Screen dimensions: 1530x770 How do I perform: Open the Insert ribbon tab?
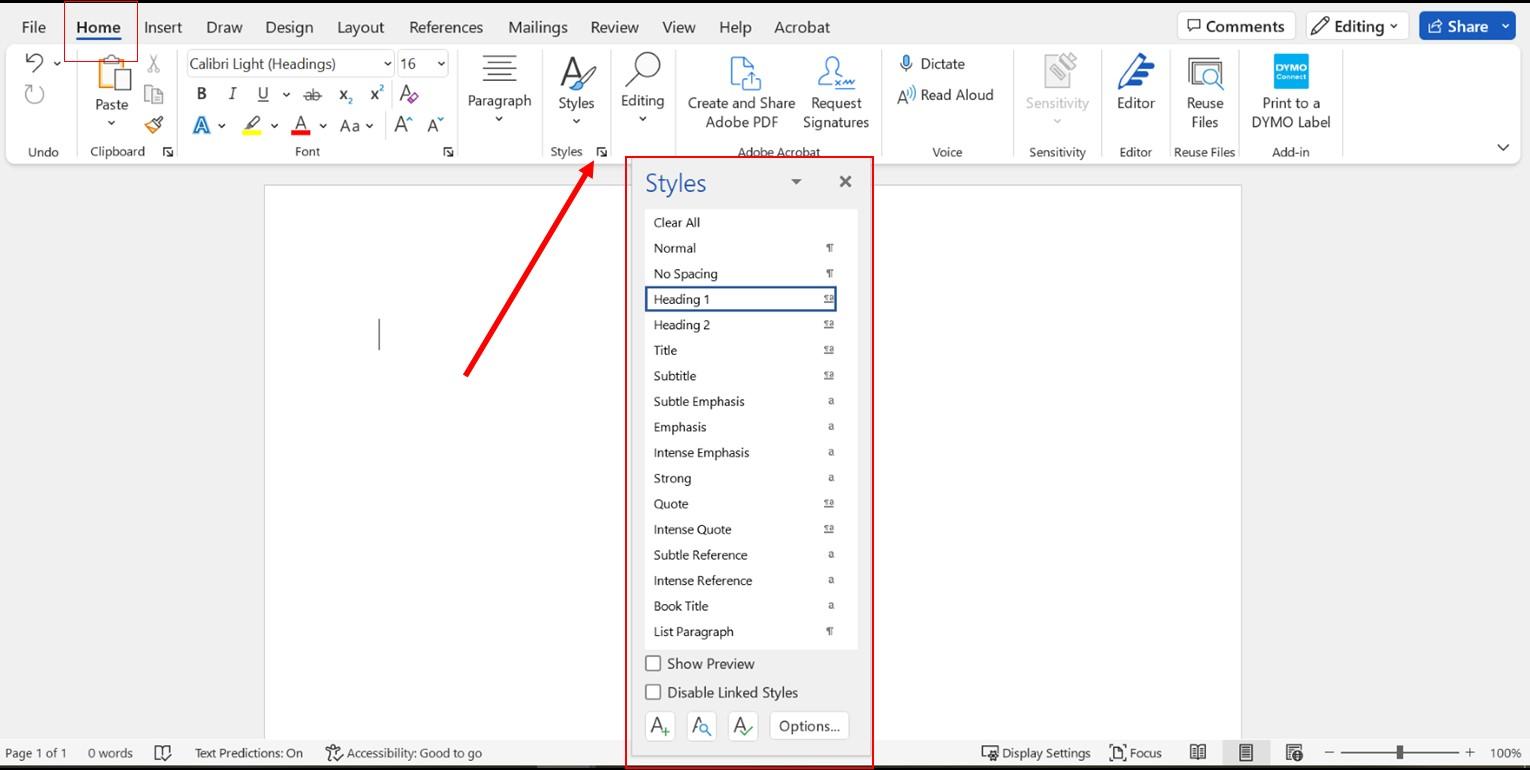(162, 27)
